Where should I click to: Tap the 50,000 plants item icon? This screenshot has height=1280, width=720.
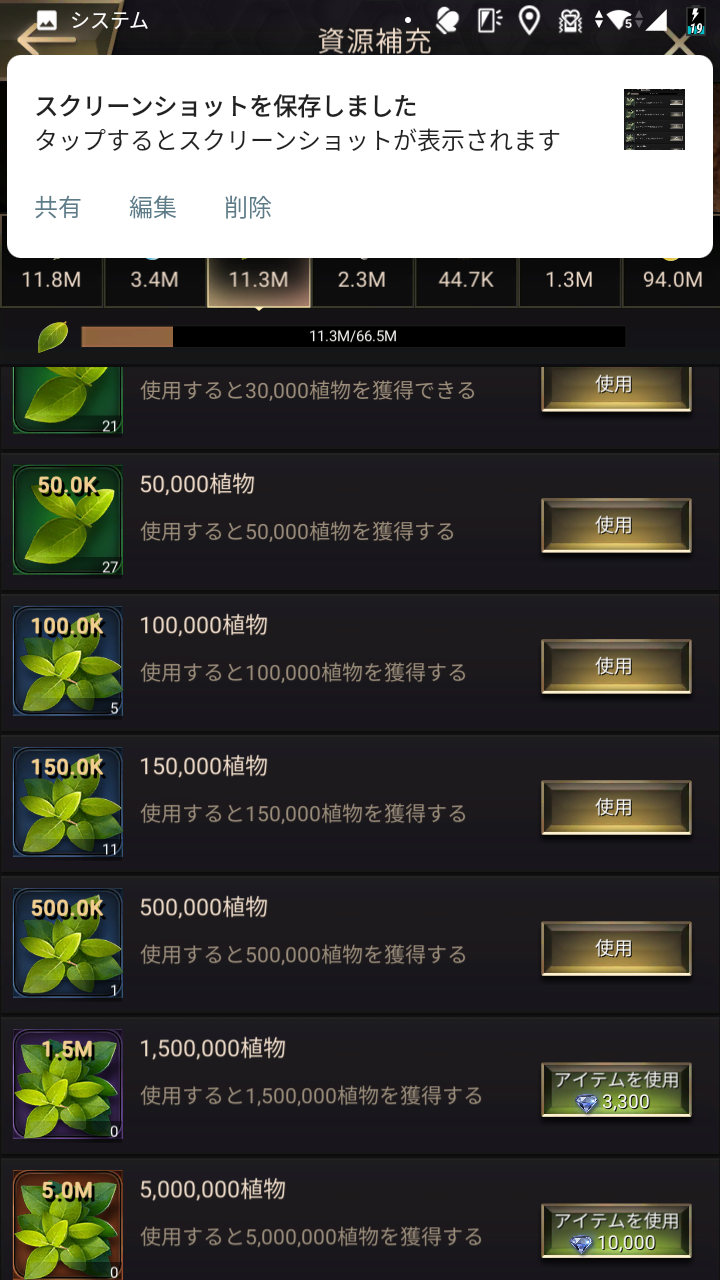(68, 520)
